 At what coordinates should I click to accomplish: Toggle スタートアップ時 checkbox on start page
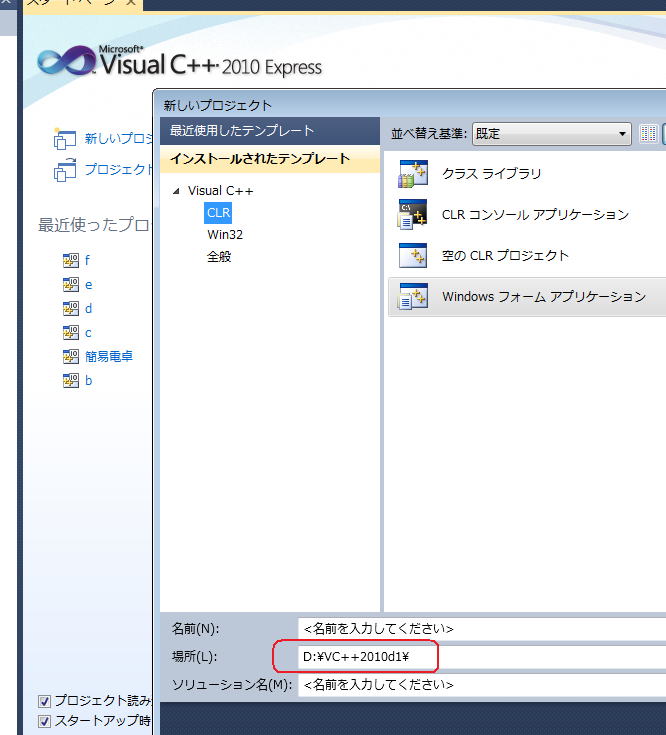coord(45,721)
